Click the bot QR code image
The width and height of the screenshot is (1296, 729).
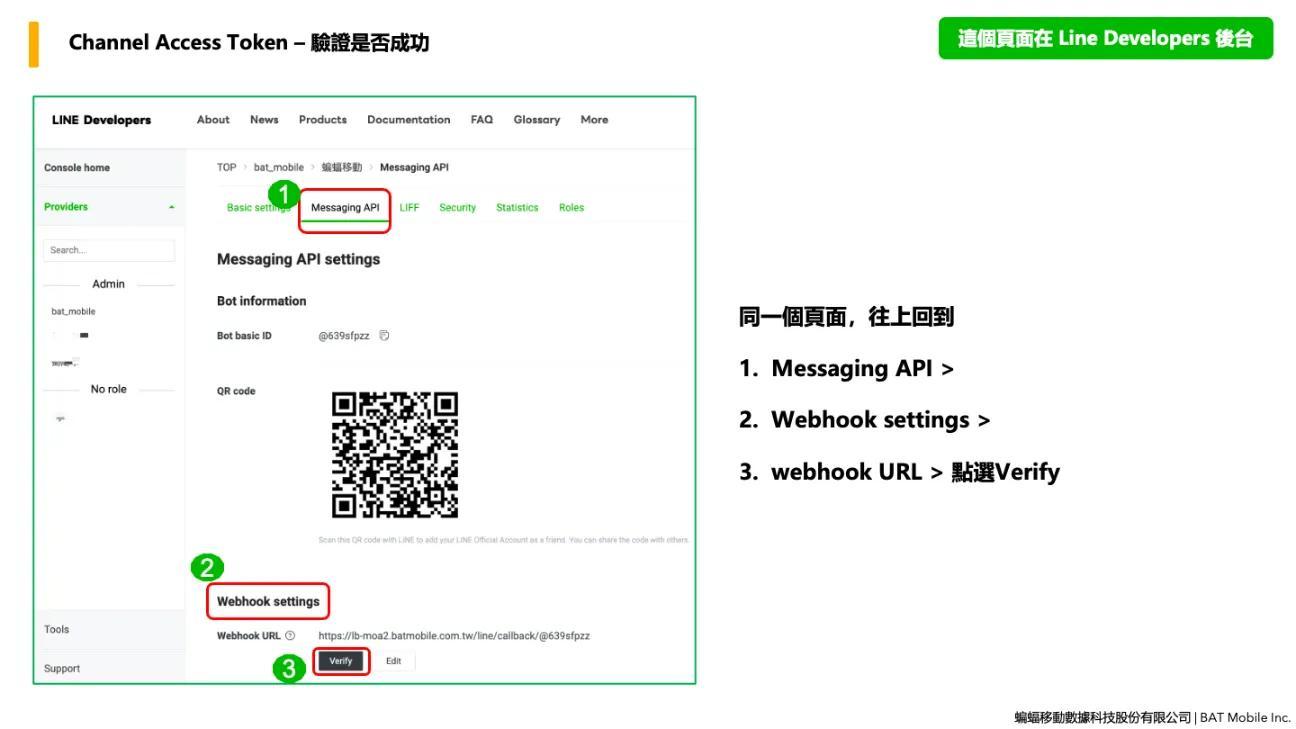(x=394, y=455)
